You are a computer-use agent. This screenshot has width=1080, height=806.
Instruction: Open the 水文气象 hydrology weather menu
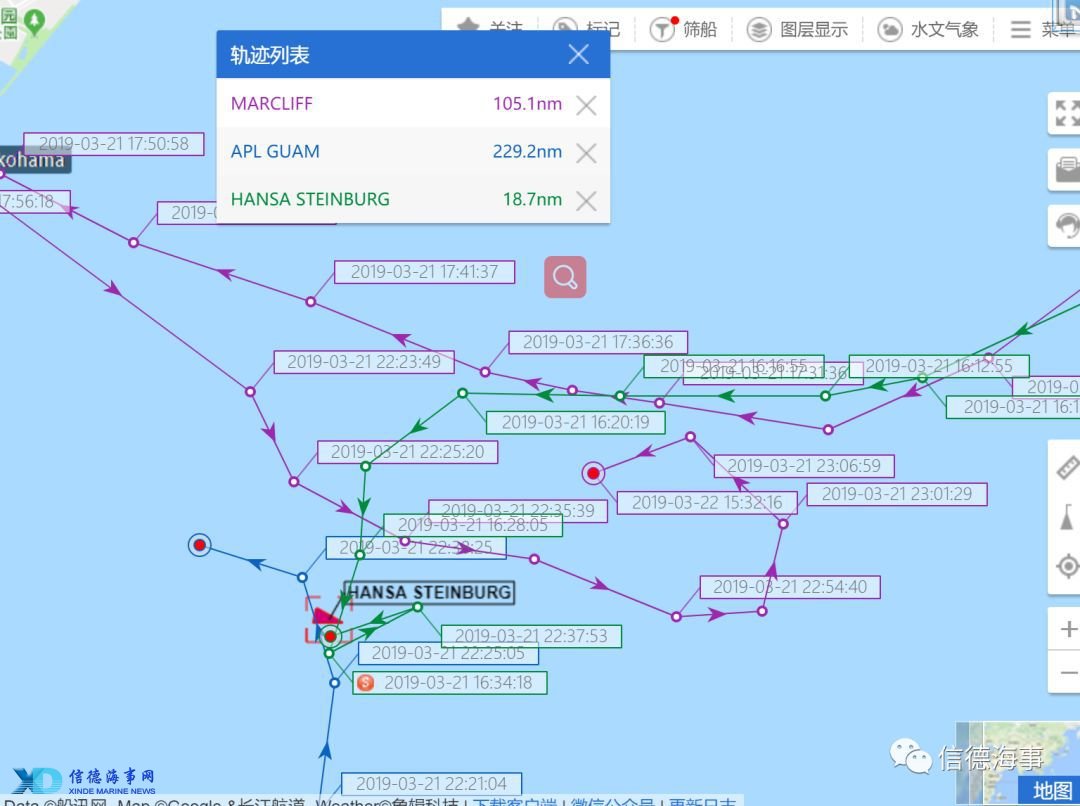click(x=928, y=30)
